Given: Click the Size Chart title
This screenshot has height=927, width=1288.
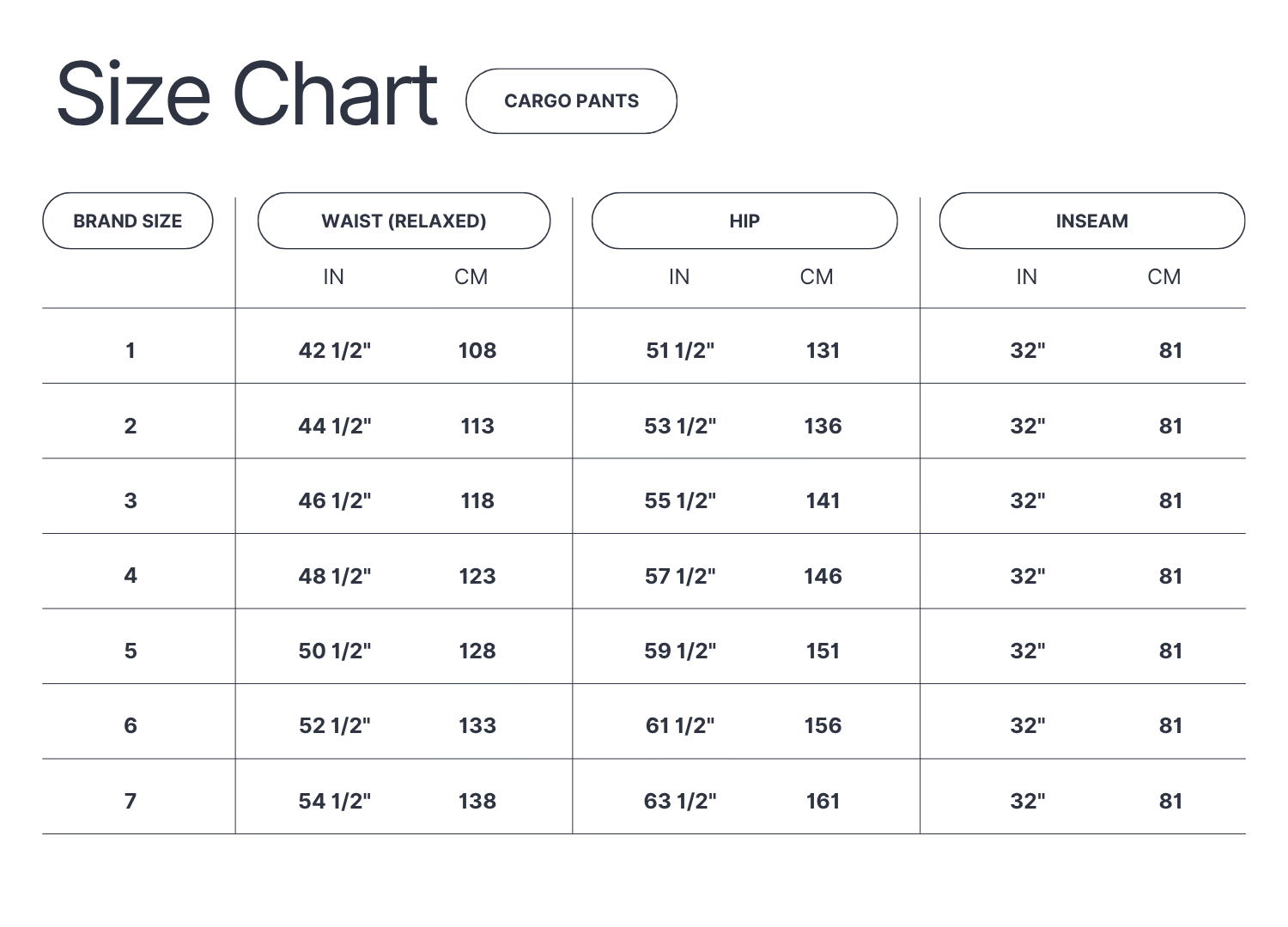Looking at the screenshot, I should [247, 94].
